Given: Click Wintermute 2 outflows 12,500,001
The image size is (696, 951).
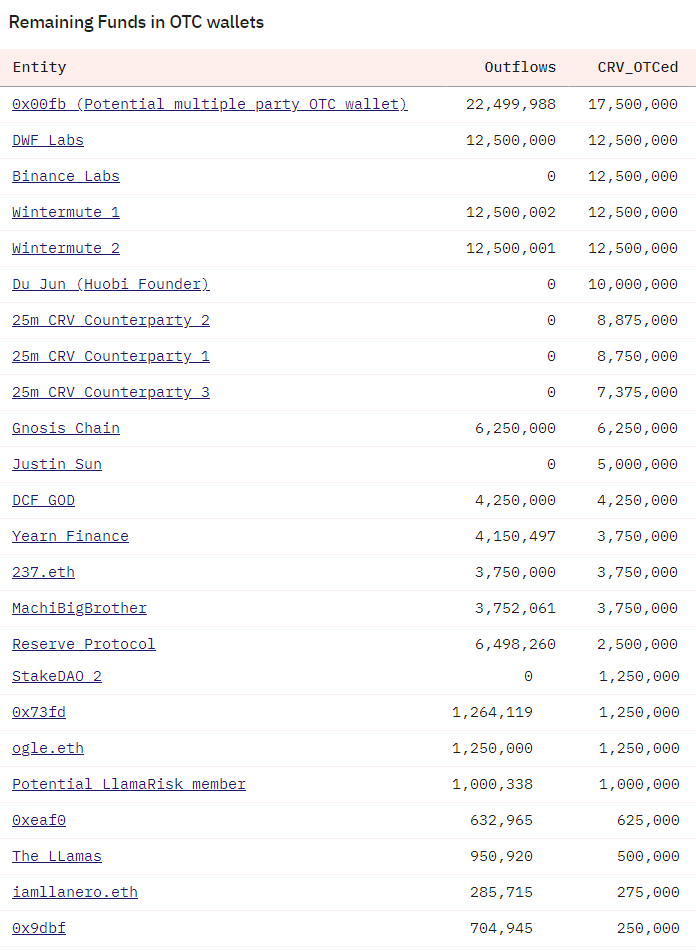Looking at the screenshot, I should coord(511,248).
